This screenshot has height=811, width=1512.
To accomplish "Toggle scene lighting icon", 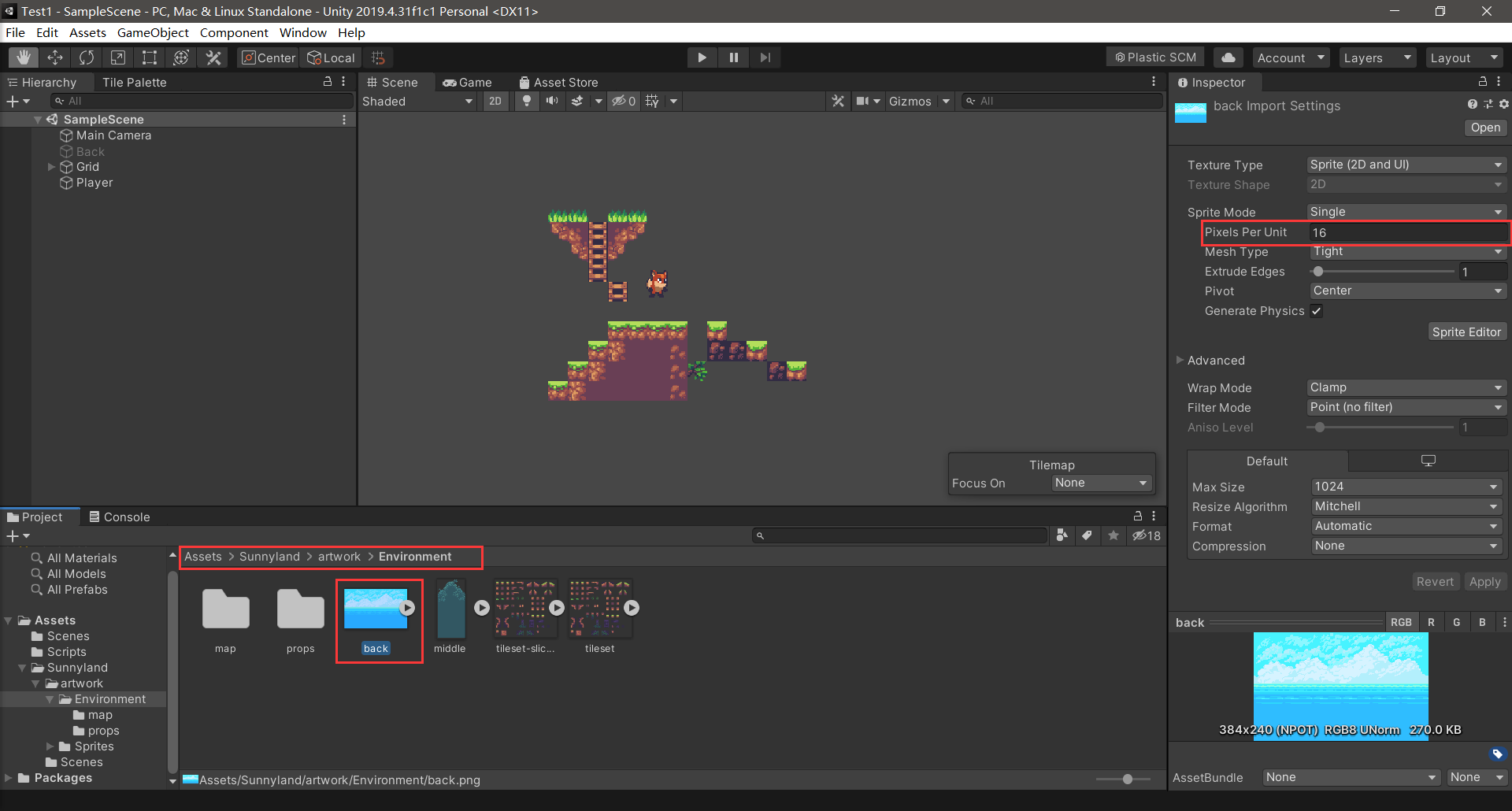I will [x=527, y=101].
